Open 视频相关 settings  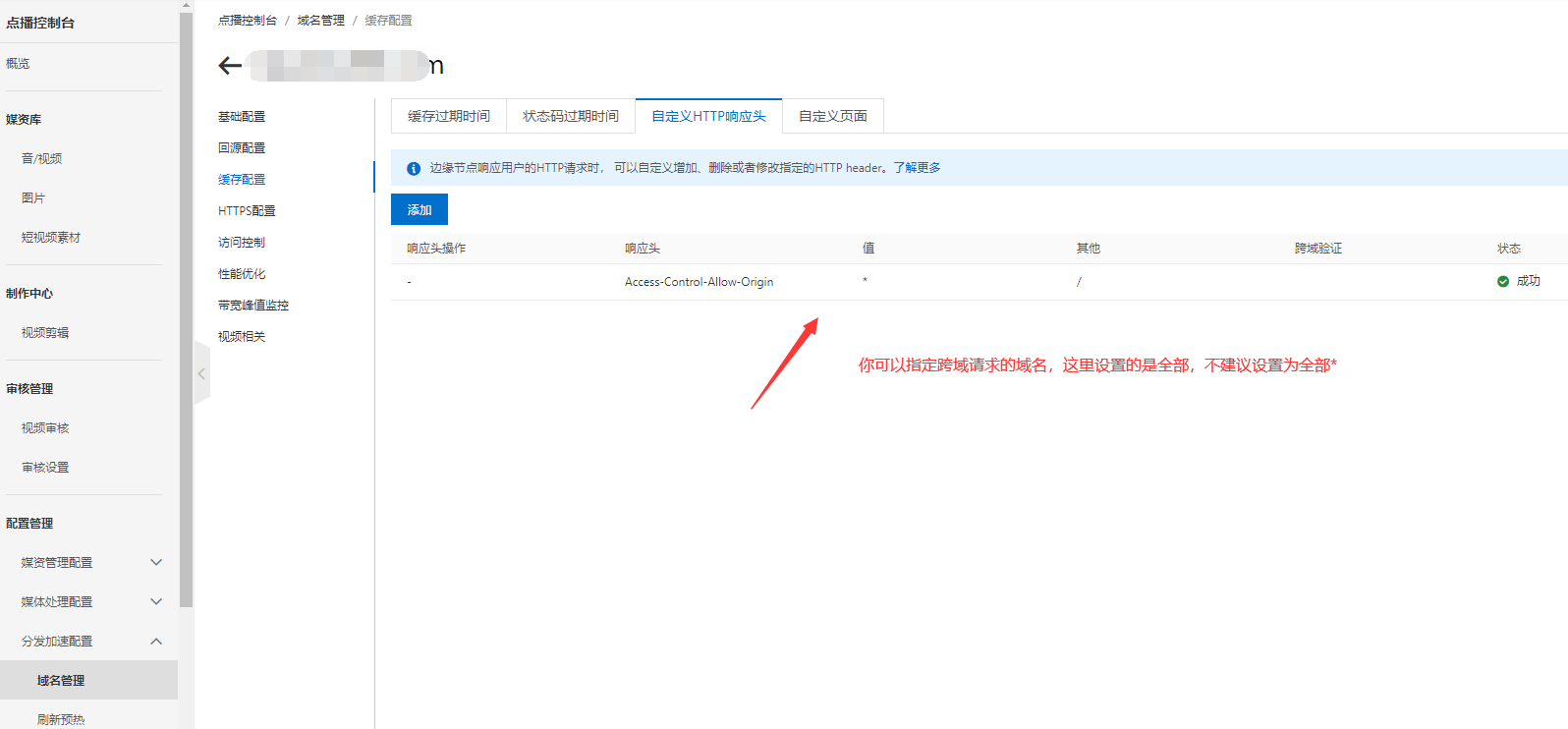coord(242,337)
